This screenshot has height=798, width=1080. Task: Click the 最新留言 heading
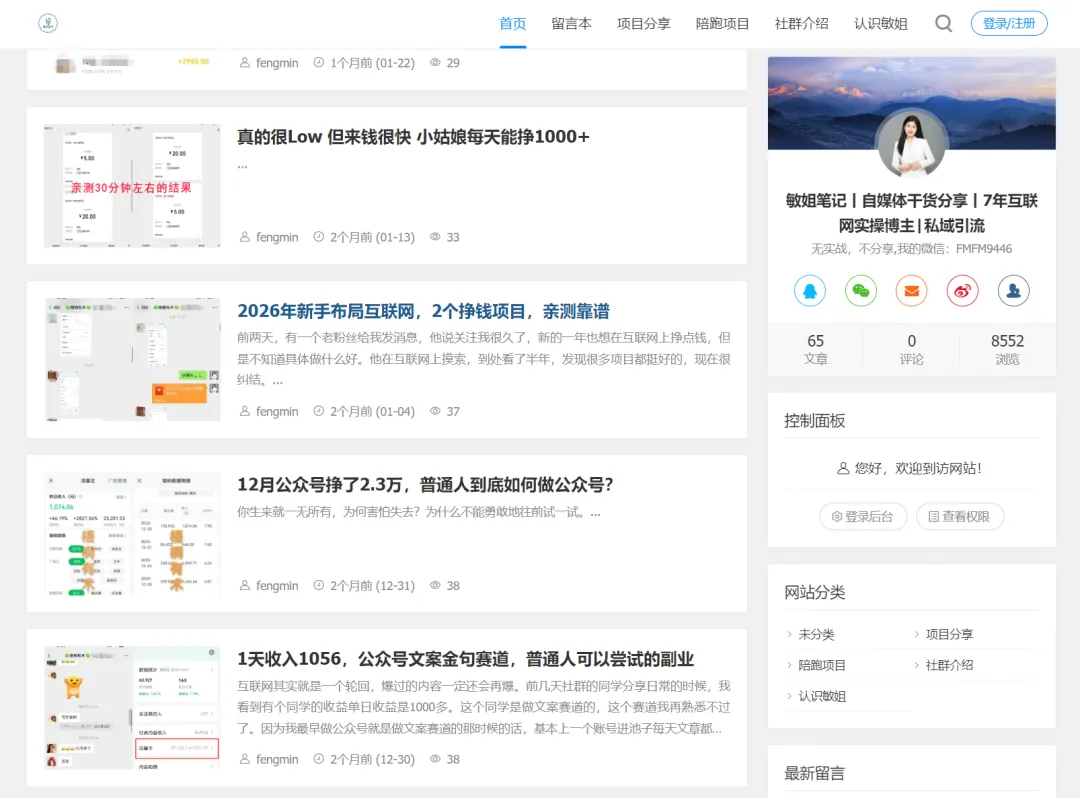(814, 773)
